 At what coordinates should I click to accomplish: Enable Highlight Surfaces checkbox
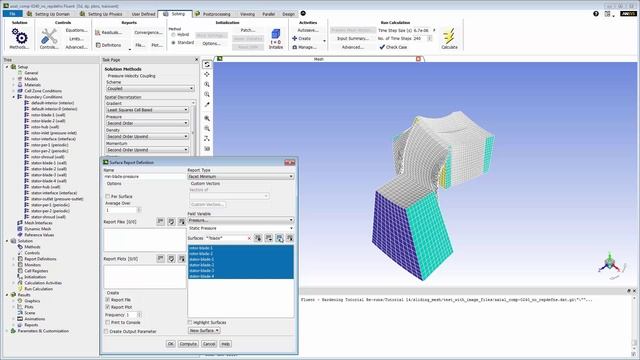190,322
